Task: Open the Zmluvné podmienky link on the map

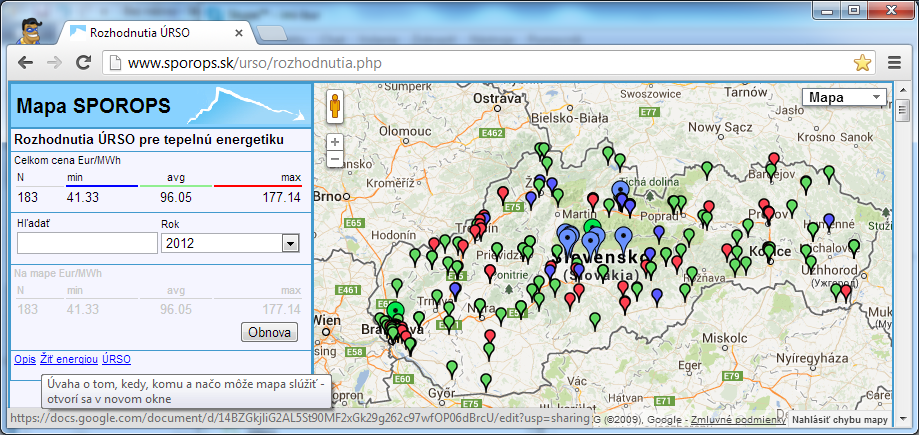Action: click(738, 420)
